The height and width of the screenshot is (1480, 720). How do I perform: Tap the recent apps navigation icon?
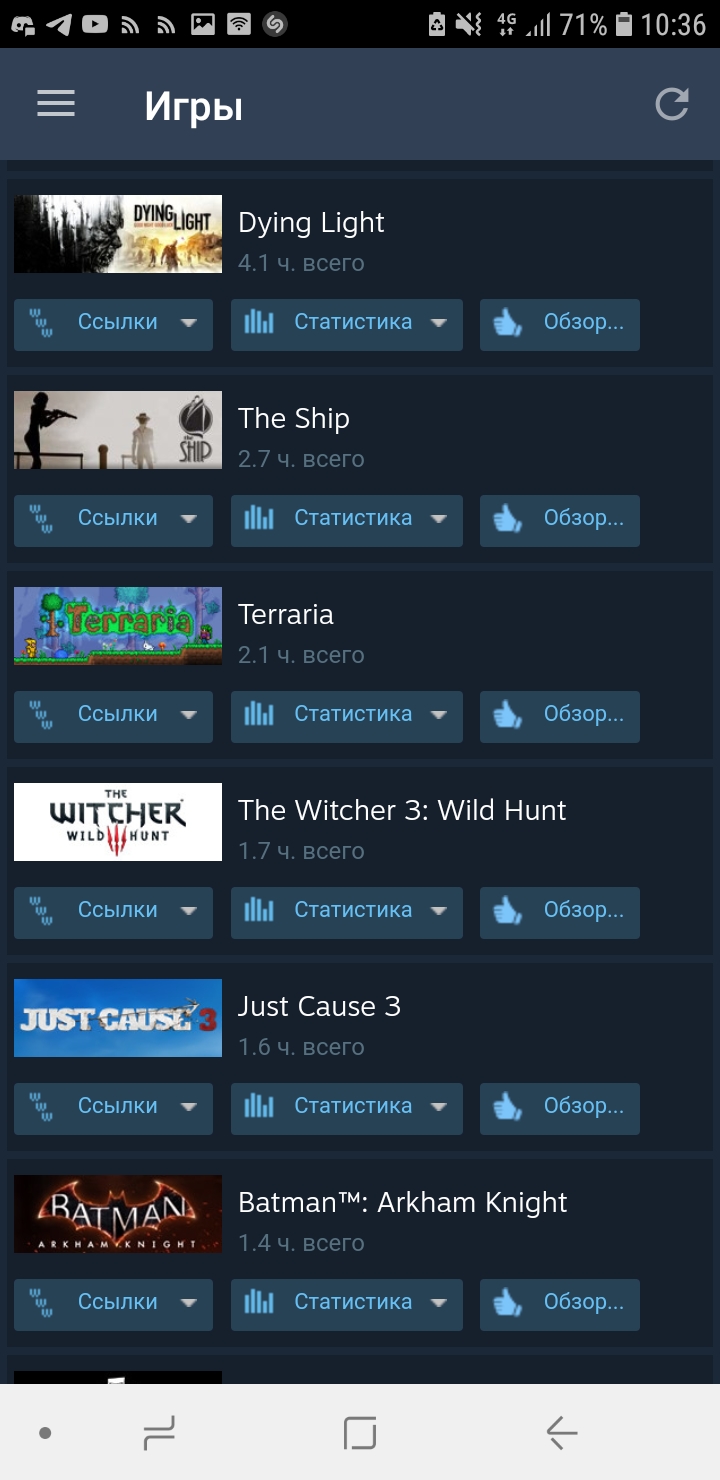pyautogui.click(x=159, y=1433)
